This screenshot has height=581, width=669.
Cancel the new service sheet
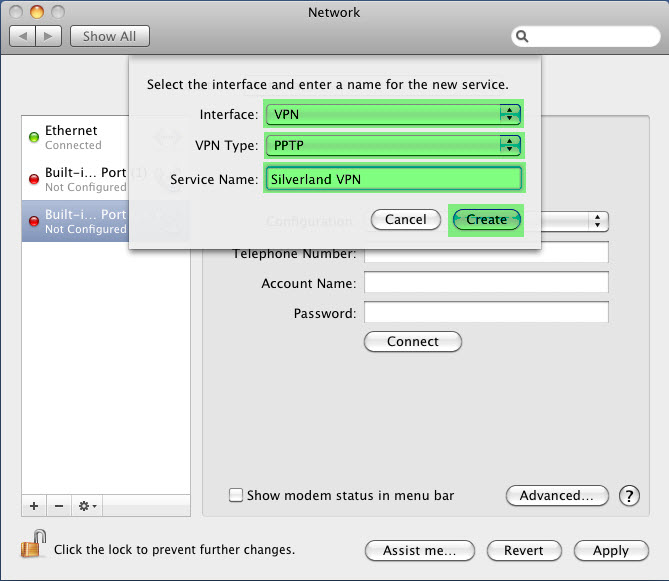click(x=406, y=219)
